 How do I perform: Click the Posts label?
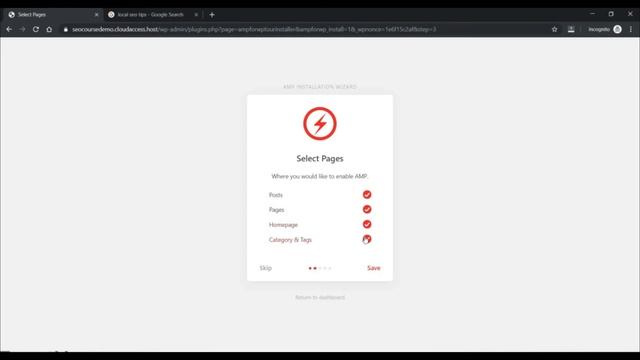(x=276, y=195)
